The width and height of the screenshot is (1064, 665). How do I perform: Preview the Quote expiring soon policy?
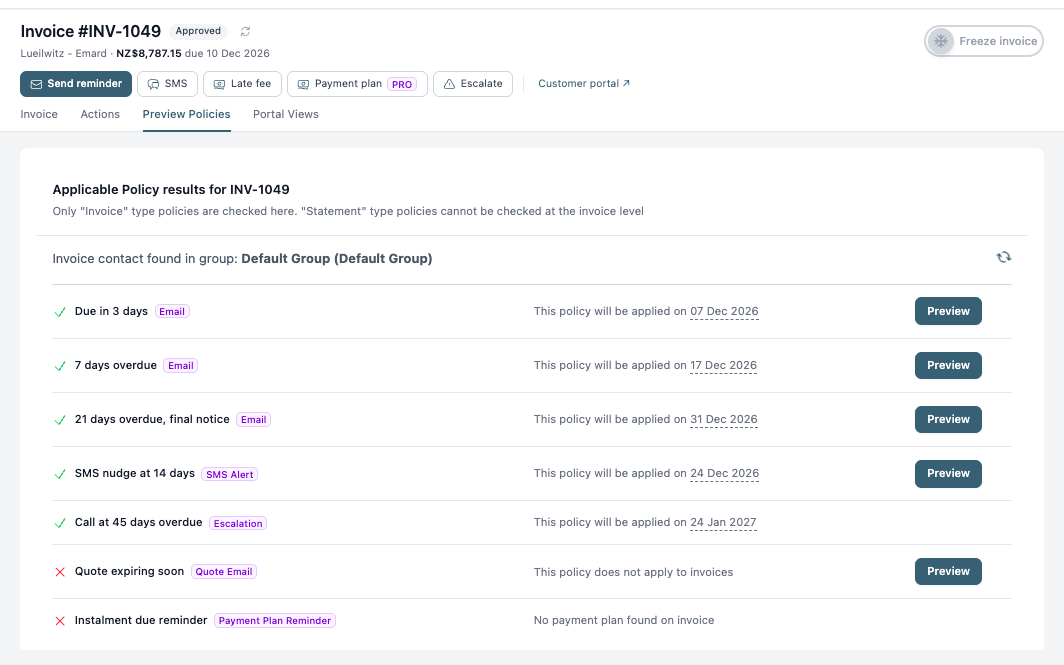(x=948, y=571)
